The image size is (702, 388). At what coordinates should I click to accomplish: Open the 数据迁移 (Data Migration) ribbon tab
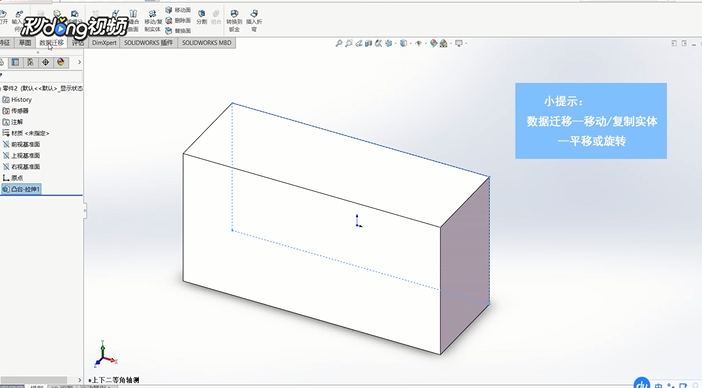(51, 43)
